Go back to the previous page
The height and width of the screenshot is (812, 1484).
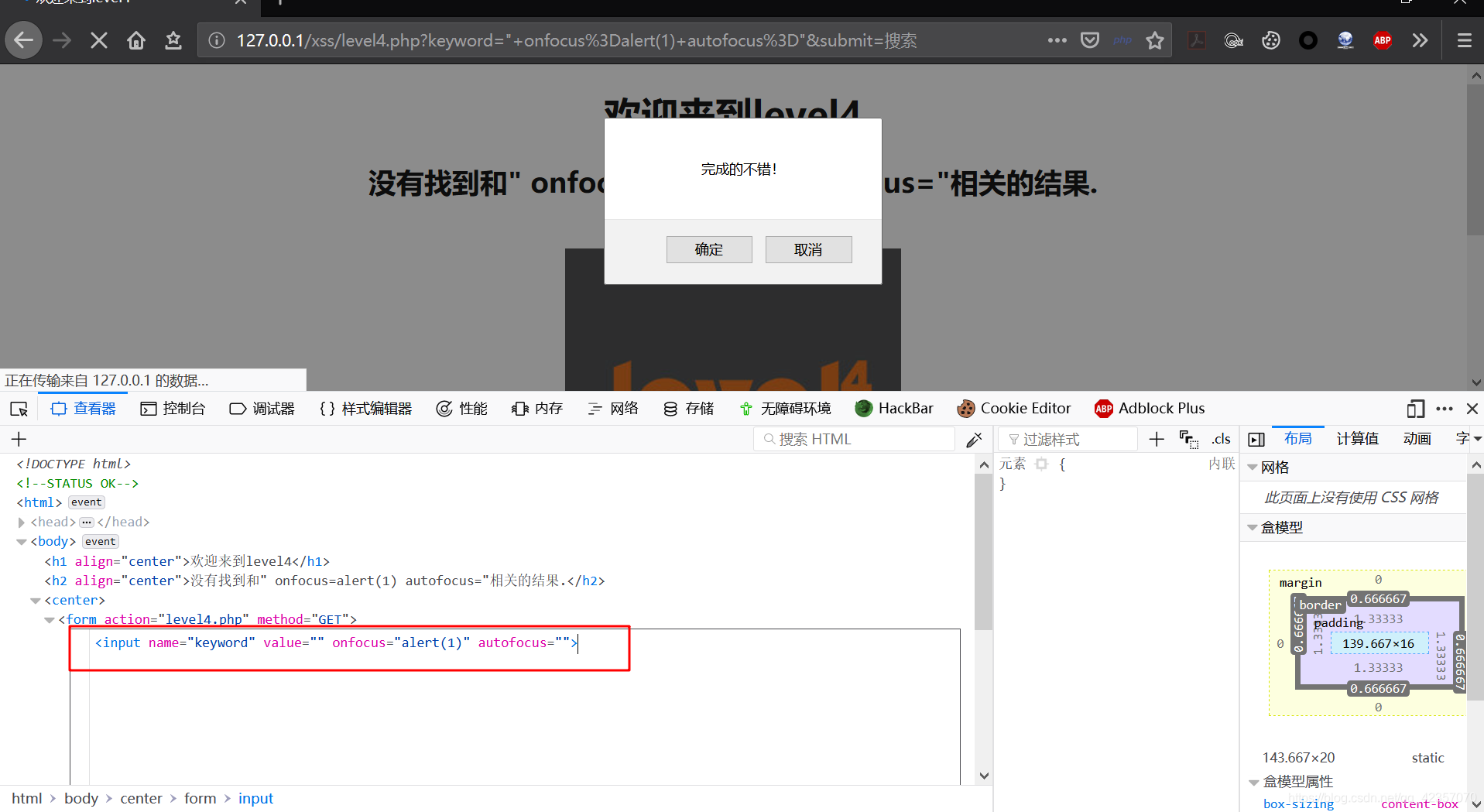click(24, 40)
